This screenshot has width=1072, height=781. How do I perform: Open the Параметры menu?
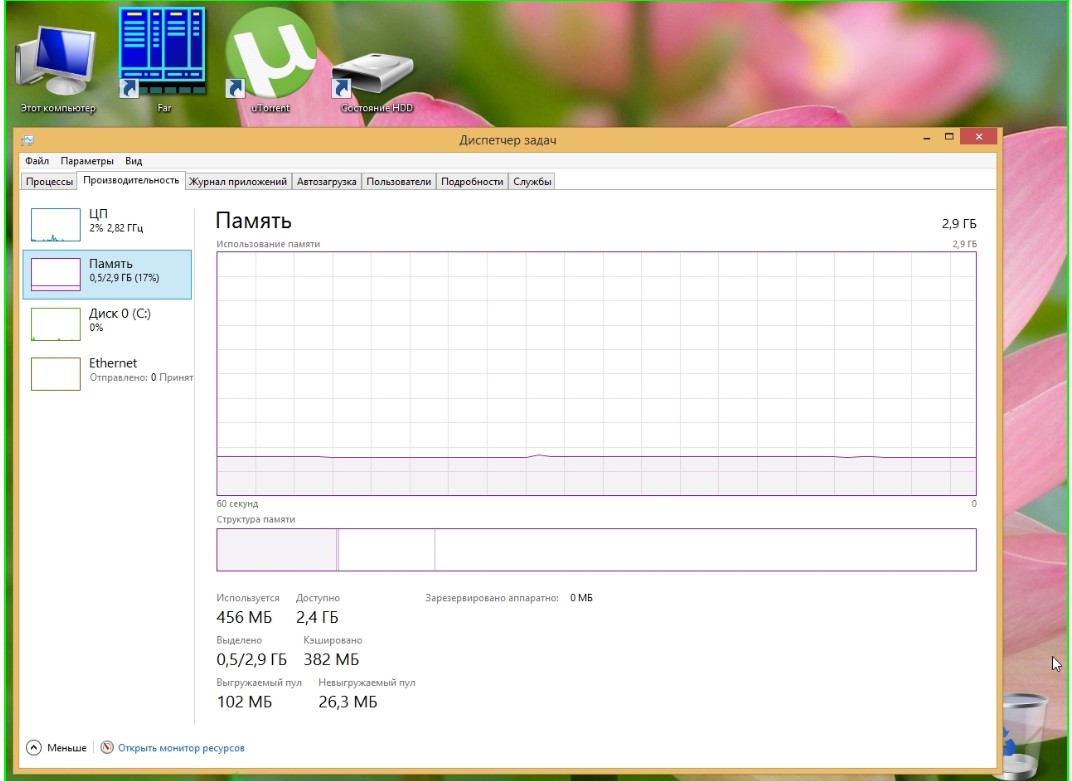tap(86, 161)
